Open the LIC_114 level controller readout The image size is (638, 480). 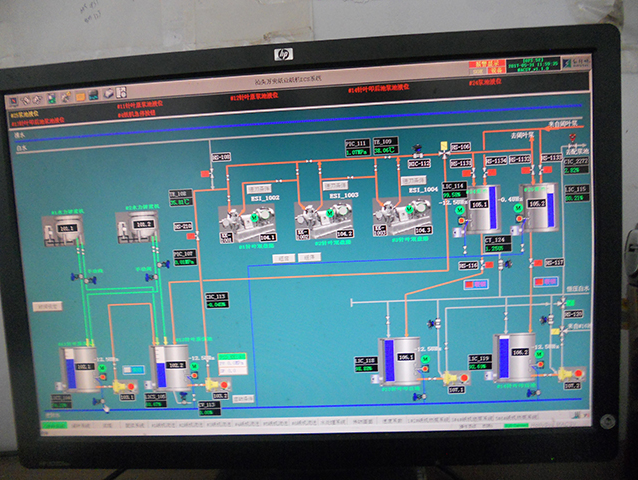(453, 190)
